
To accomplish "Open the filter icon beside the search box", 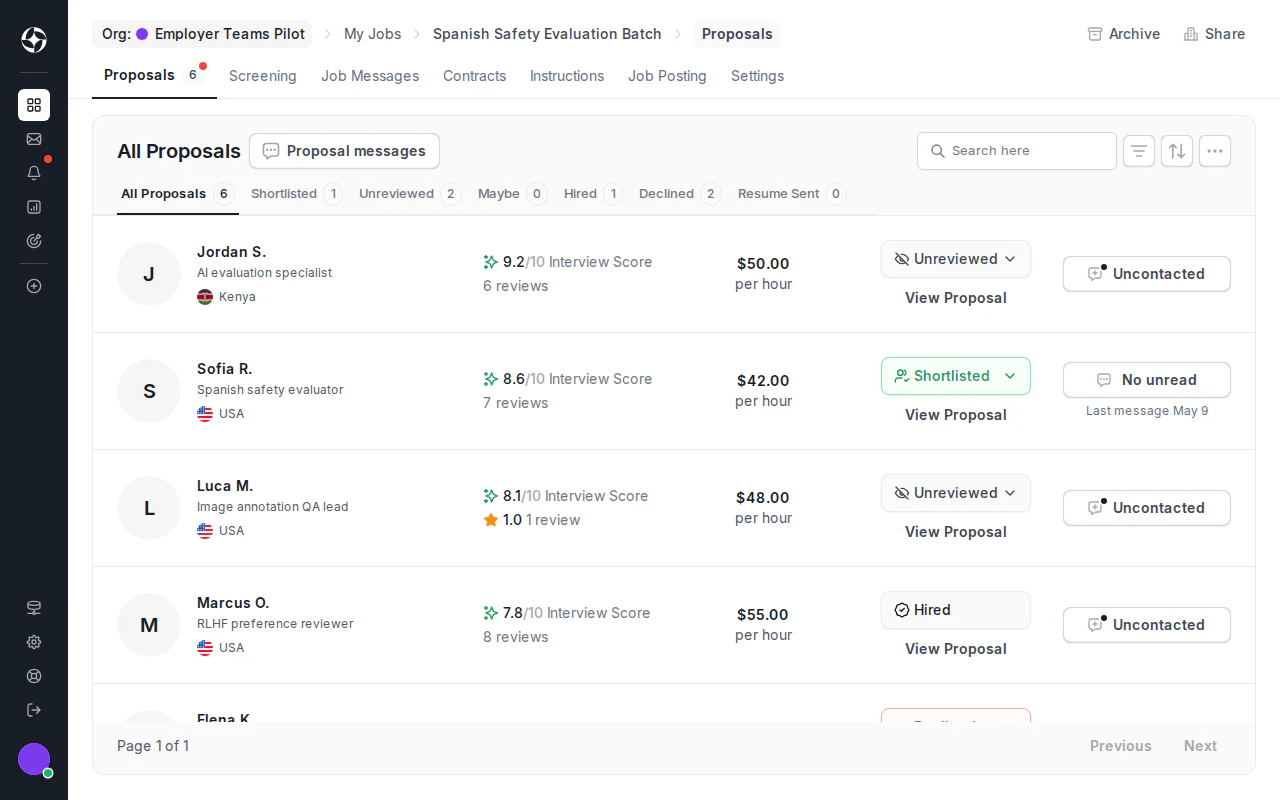I will coord(1139,151).
